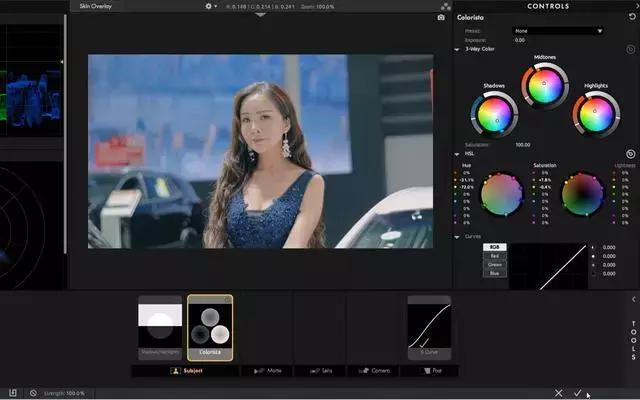Reset the HSL section
The width and height of the screenshot is (640, 400).
(630, 153)
